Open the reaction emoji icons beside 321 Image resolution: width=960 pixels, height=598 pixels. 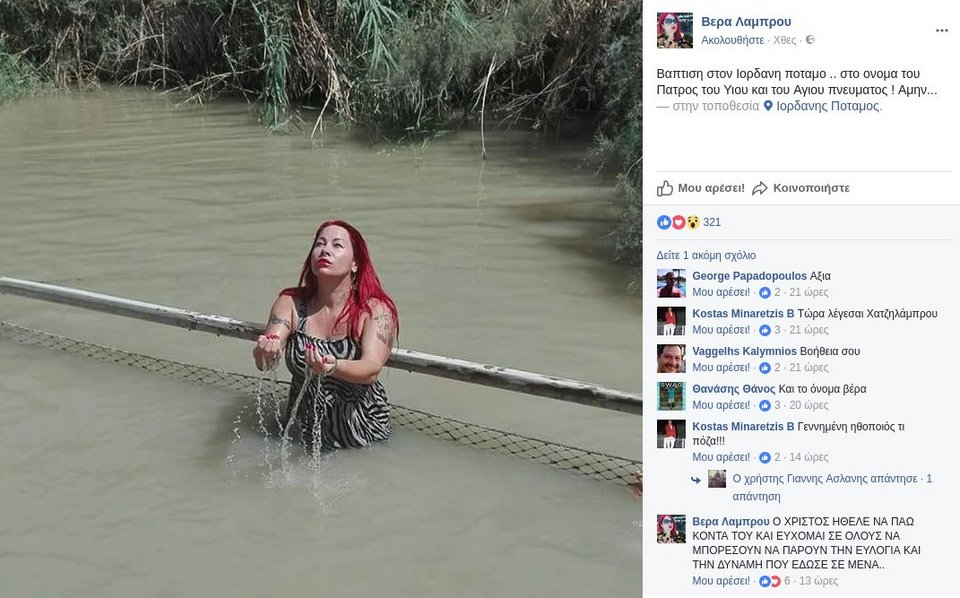pos(679,222)
